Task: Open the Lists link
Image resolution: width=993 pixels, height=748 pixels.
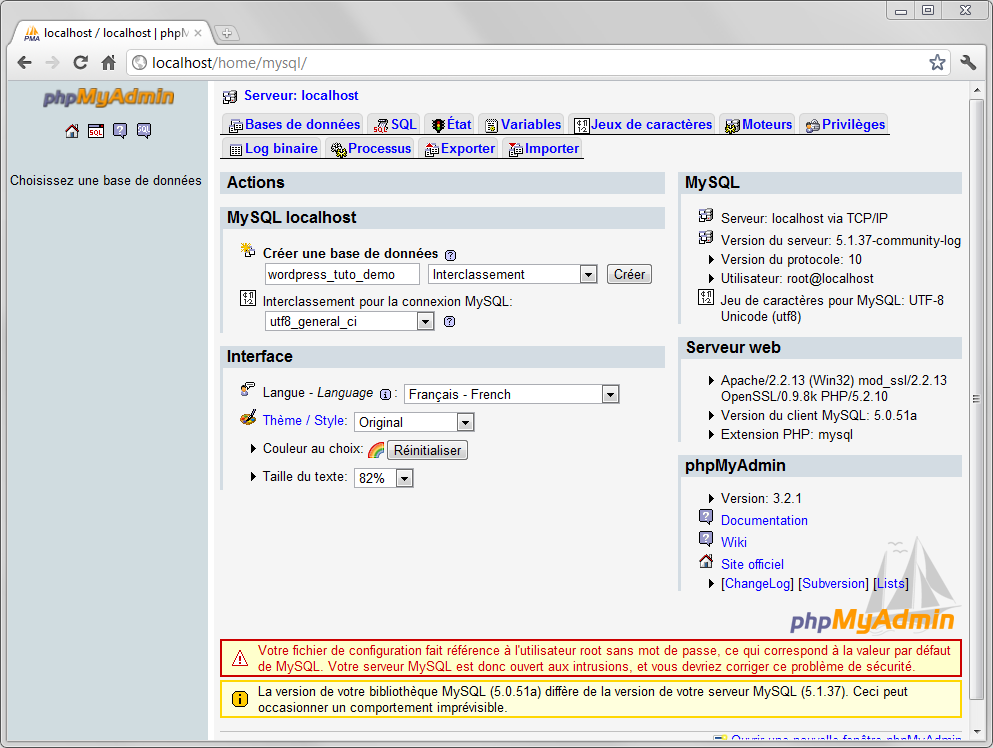Action: point(890,583)
